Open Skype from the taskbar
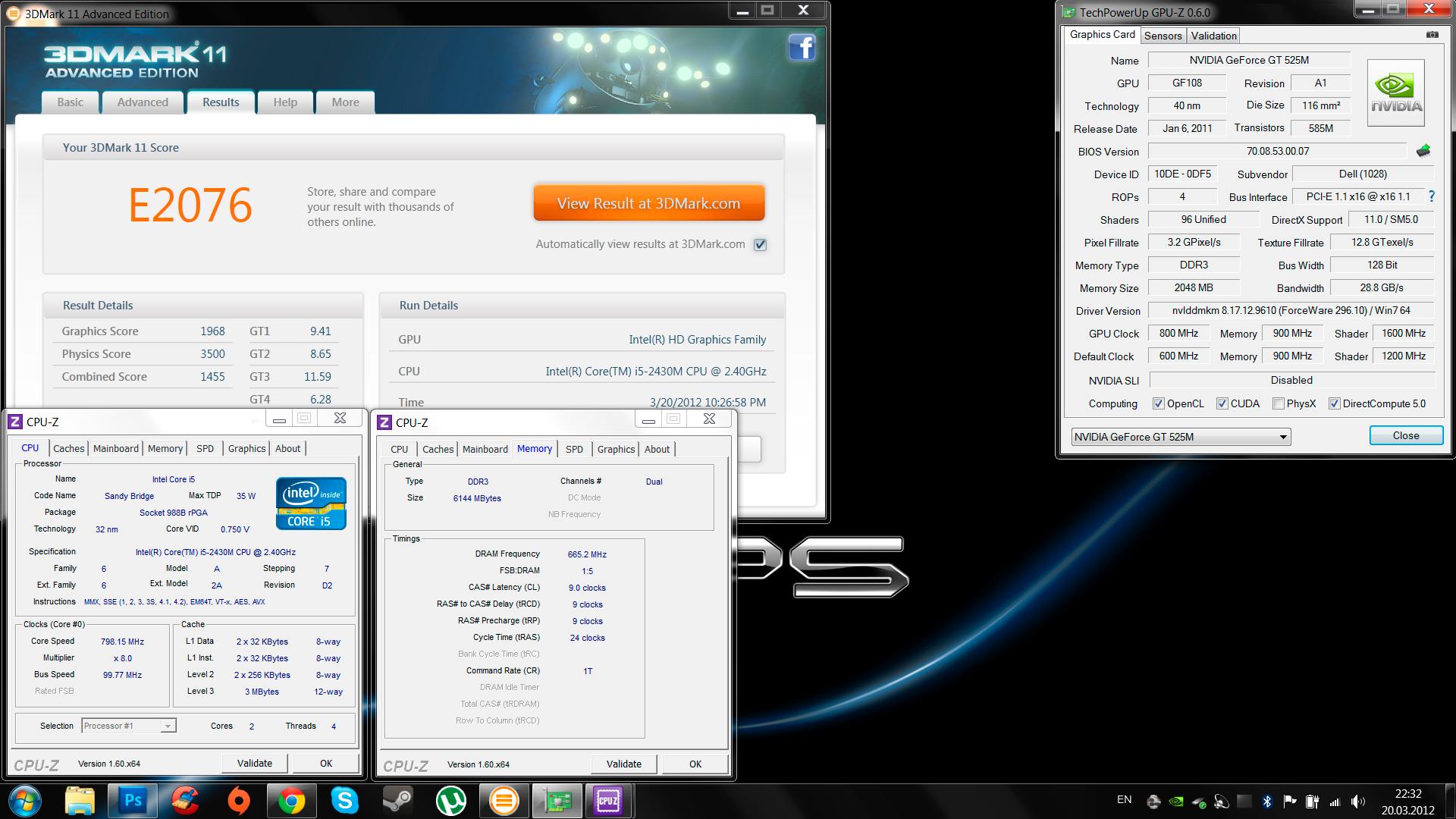 tap(344, 801)
